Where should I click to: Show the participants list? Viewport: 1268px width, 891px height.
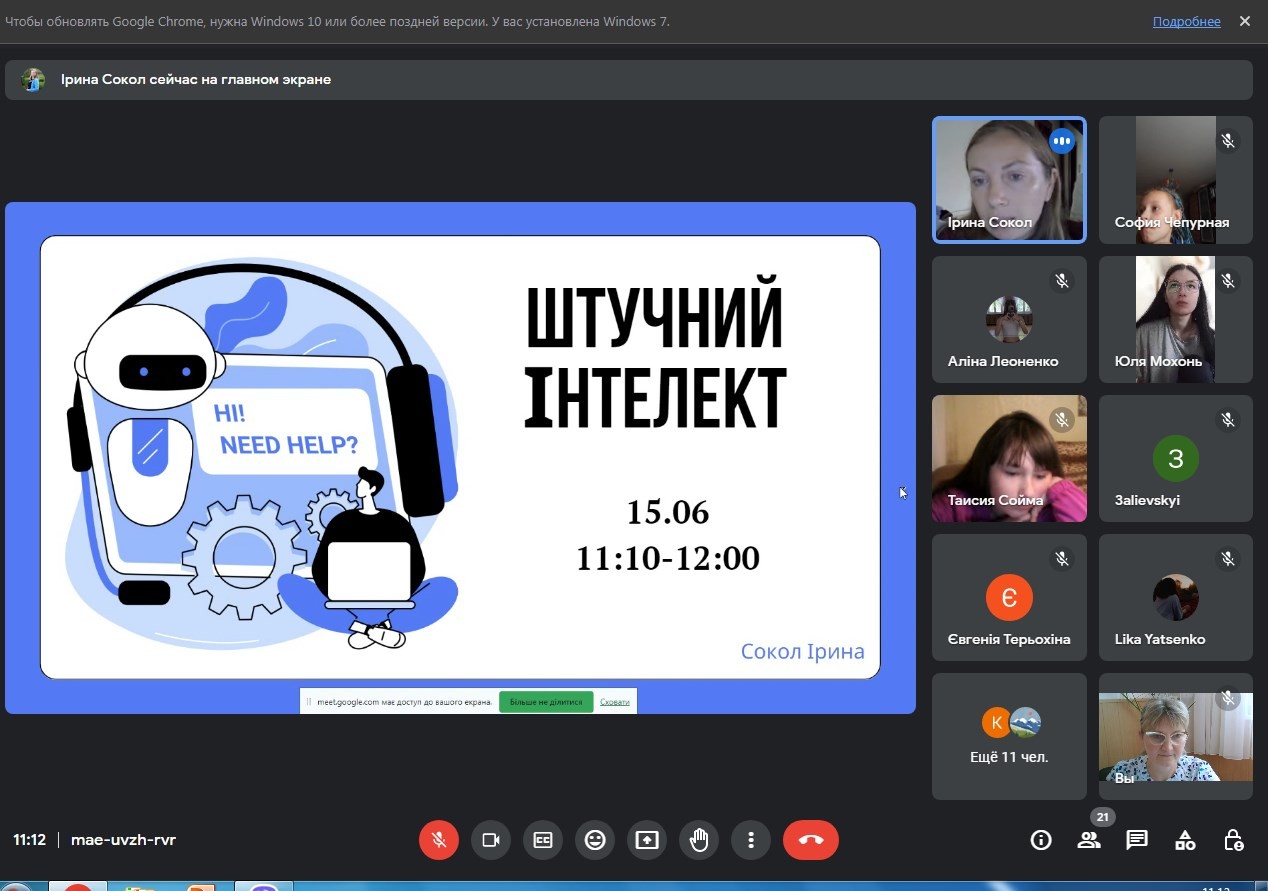pyautogui.click(x=1089, y=840)
